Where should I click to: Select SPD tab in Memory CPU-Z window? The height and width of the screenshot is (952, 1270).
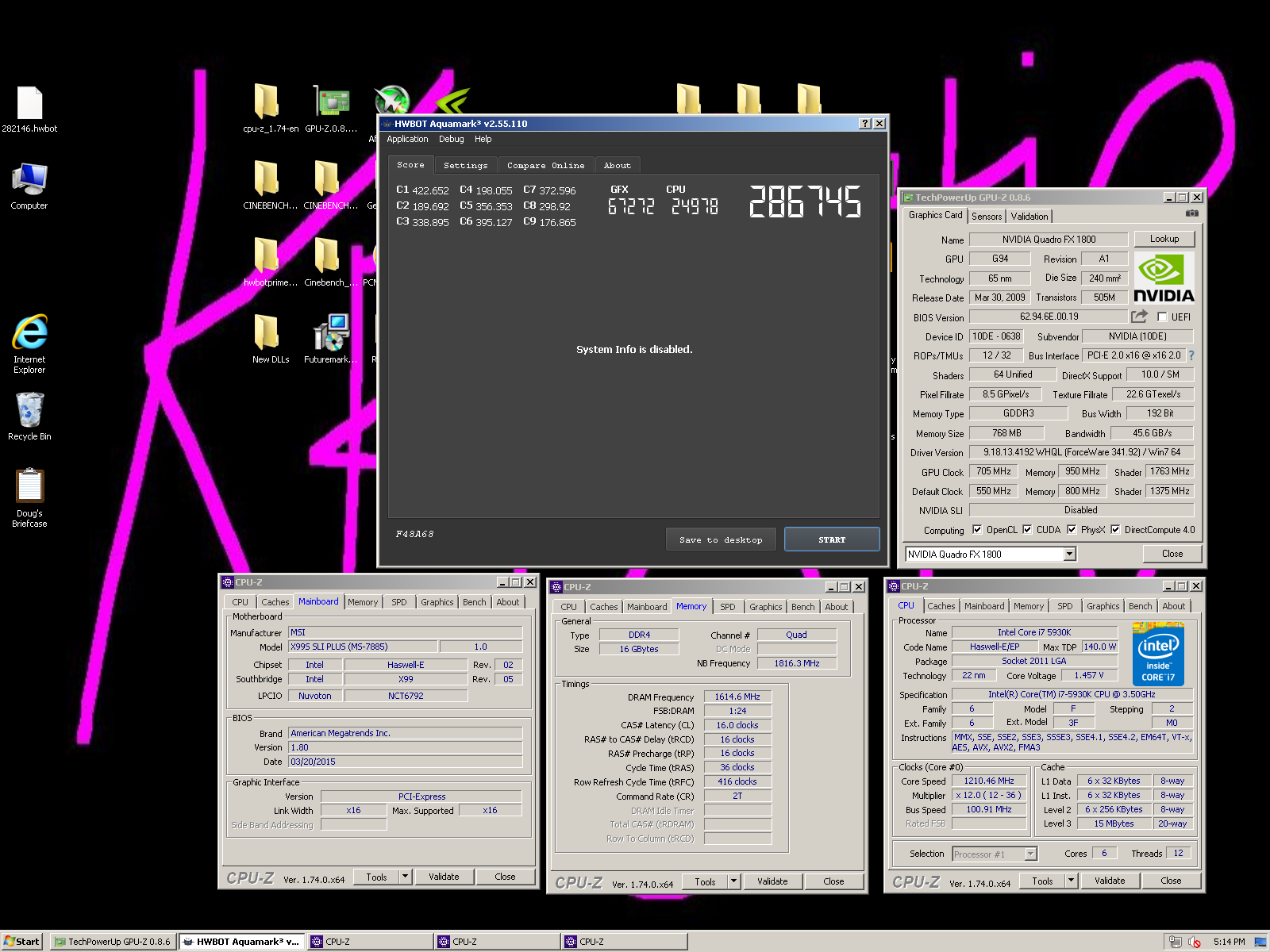(728, 607)
